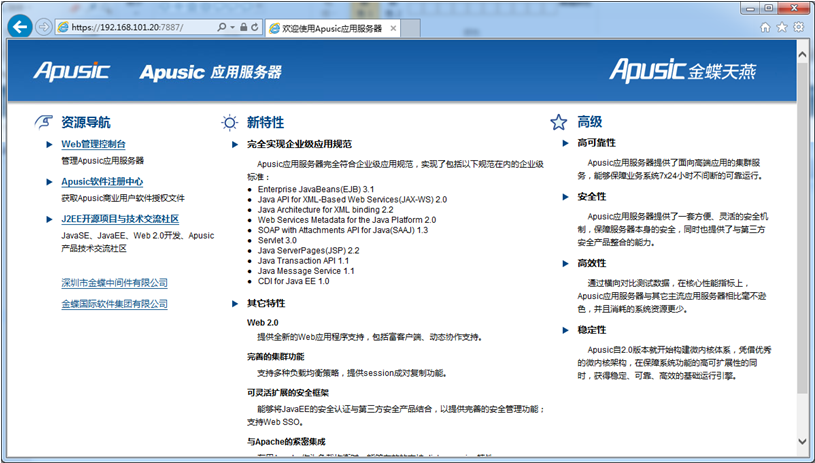
Task: Click the 完全实现企业级应用规范 heading
Action: 299,144
